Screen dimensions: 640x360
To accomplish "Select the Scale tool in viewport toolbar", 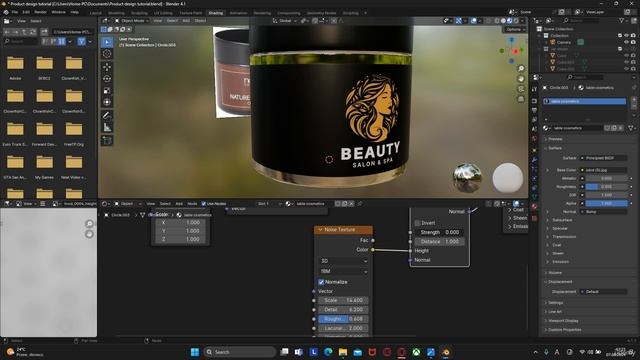I will 107,91.
